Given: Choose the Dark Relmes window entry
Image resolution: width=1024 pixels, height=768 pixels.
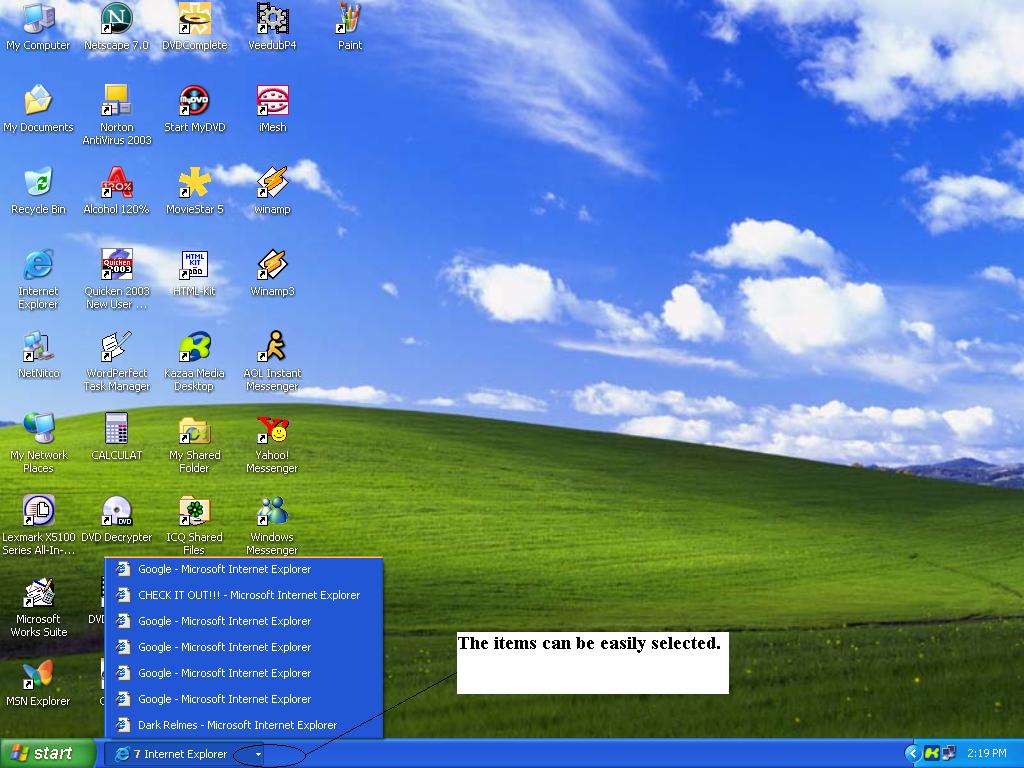Looking at the screenshot, I should point(244,725).
